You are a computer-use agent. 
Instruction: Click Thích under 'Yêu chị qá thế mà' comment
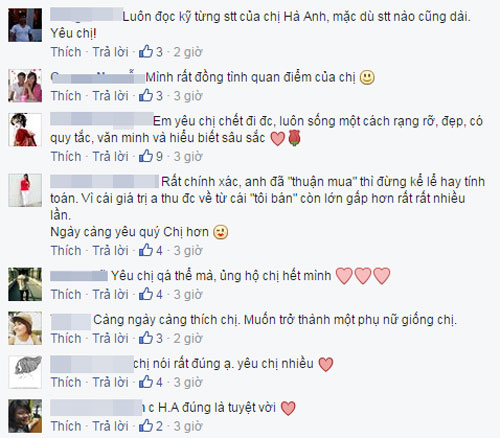pos(66,295)
